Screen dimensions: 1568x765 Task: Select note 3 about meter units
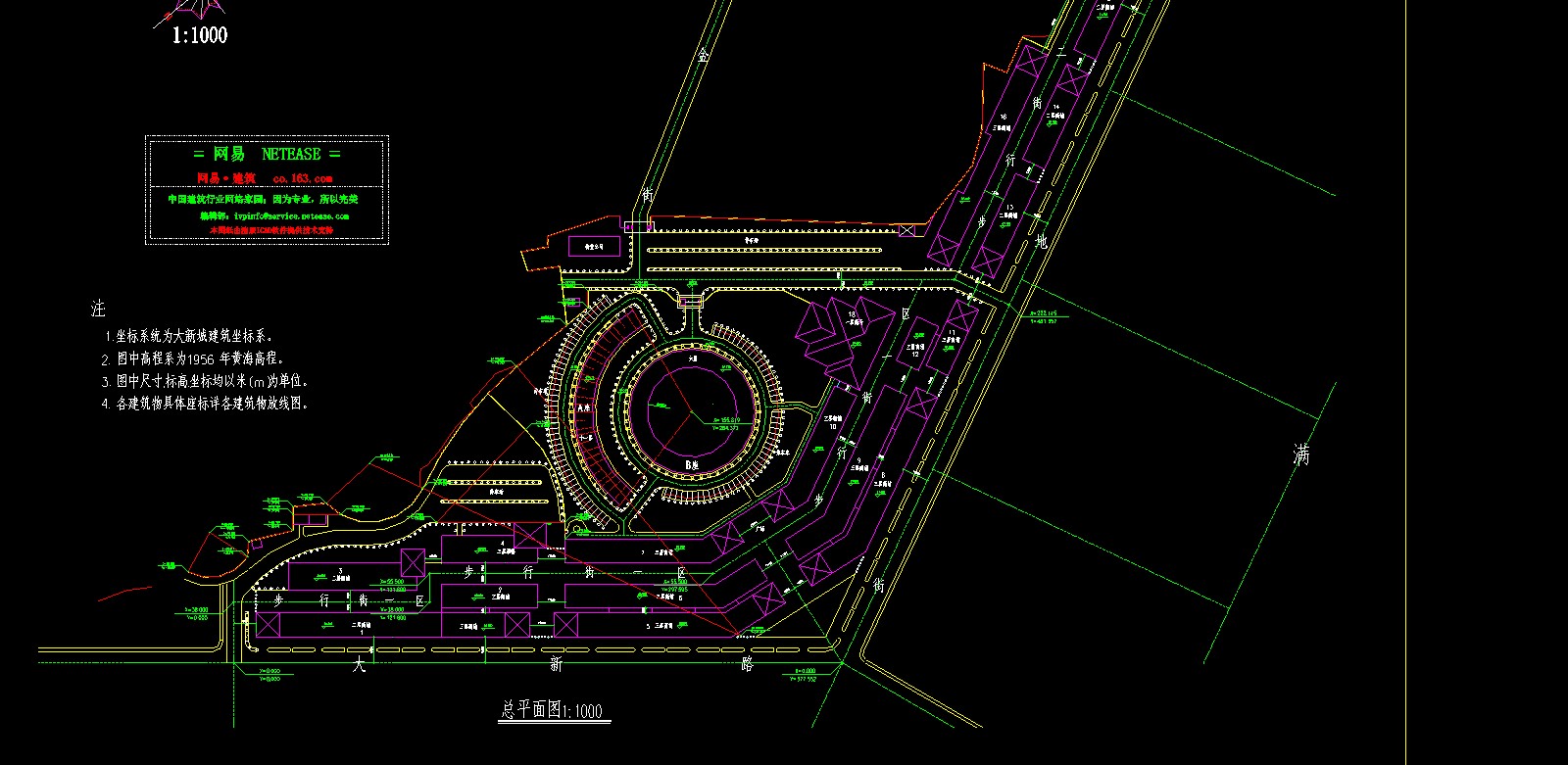[x=205, y=381]
